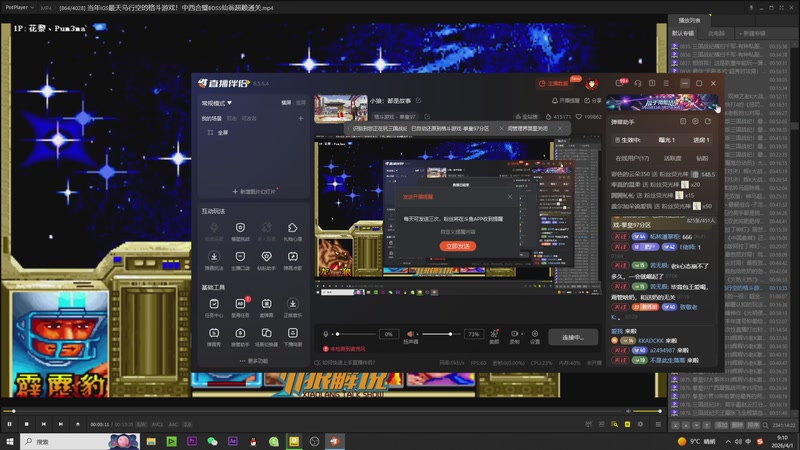
Task: Expand 更多功能 more functions
Action: pyautogui.click(x=254, y=361)
